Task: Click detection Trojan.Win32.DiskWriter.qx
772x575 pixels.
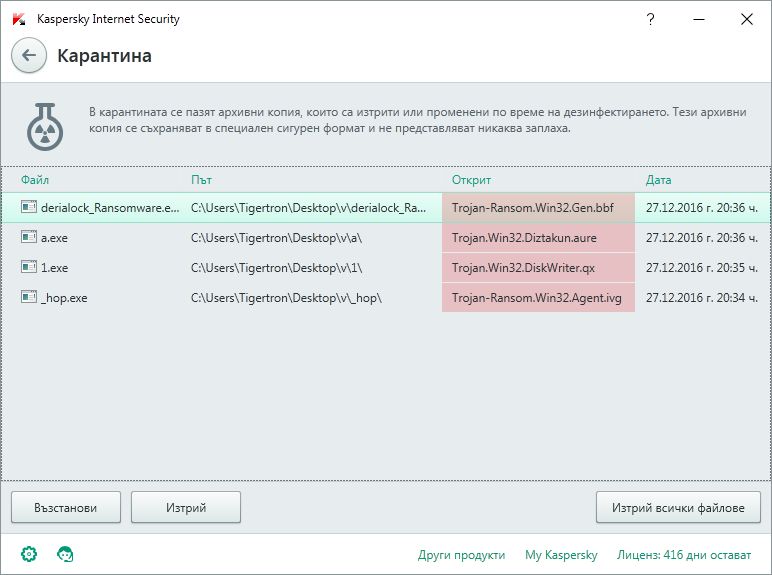Action: 523,268
